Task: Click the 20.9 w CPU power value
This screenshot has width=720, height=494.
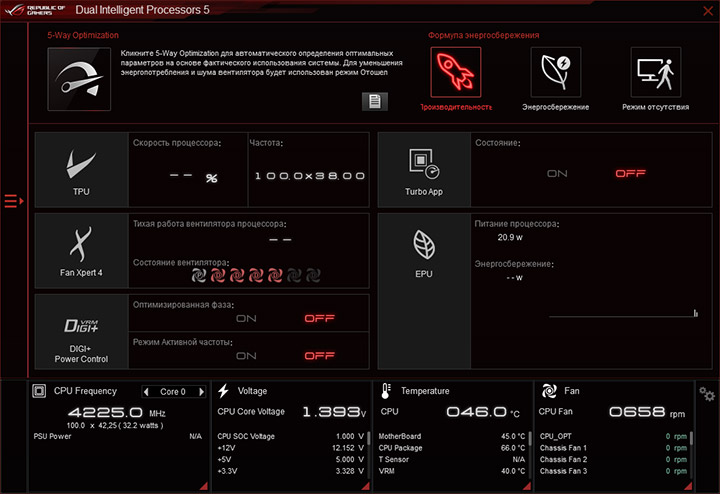Action: pos(510,237)
